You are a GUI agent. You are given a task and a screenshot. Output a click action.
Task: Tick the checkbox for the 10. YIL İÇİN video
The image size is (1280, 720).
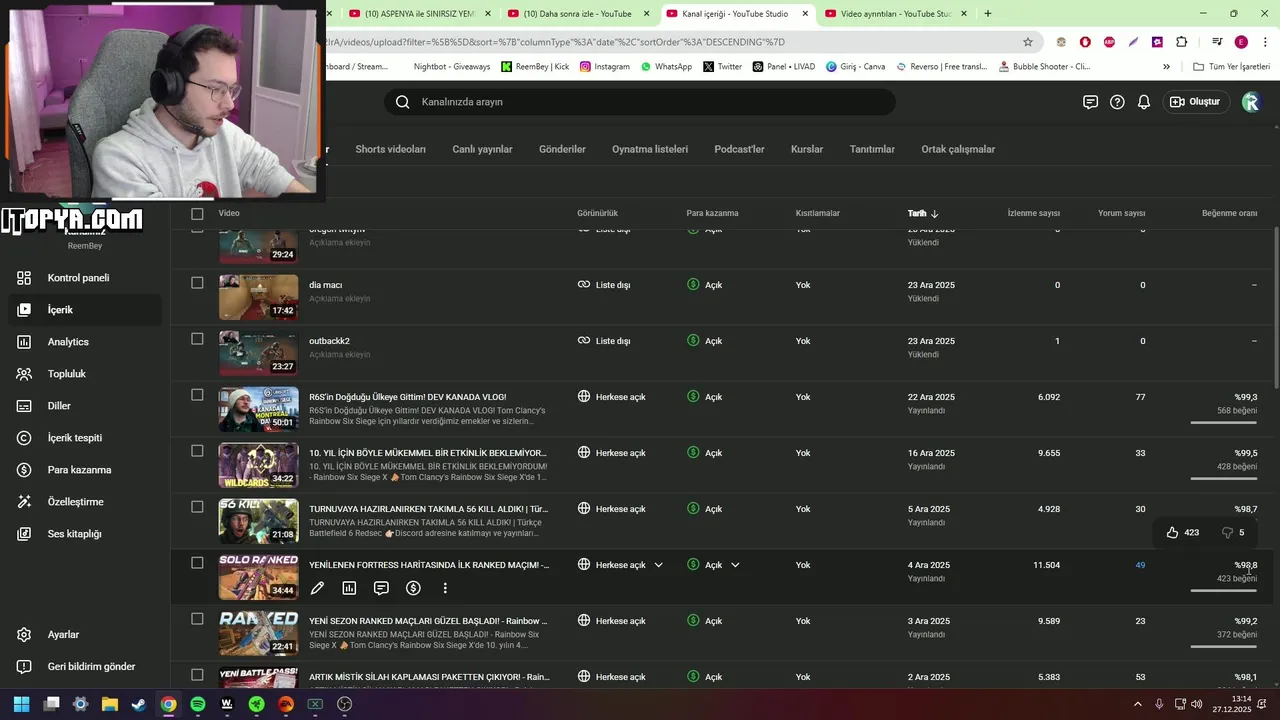(x=197, y=451)
